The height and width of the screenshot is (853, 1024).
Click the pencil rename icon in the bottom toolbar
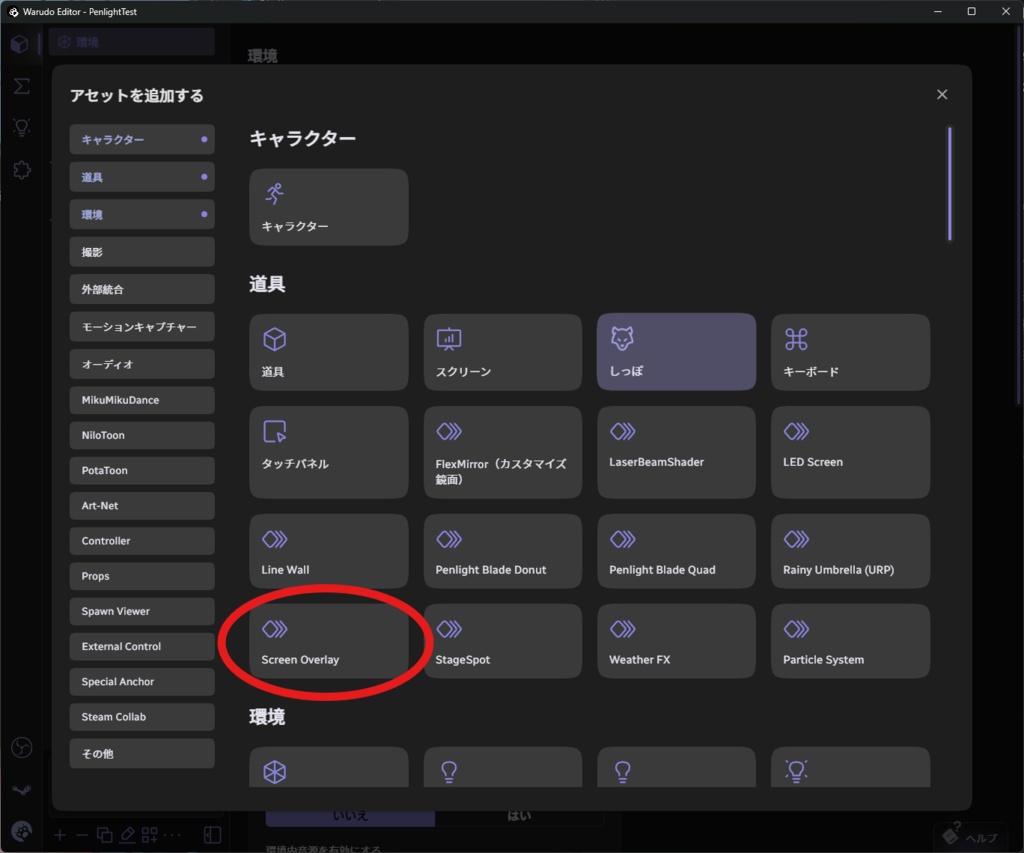click(127, 835)
